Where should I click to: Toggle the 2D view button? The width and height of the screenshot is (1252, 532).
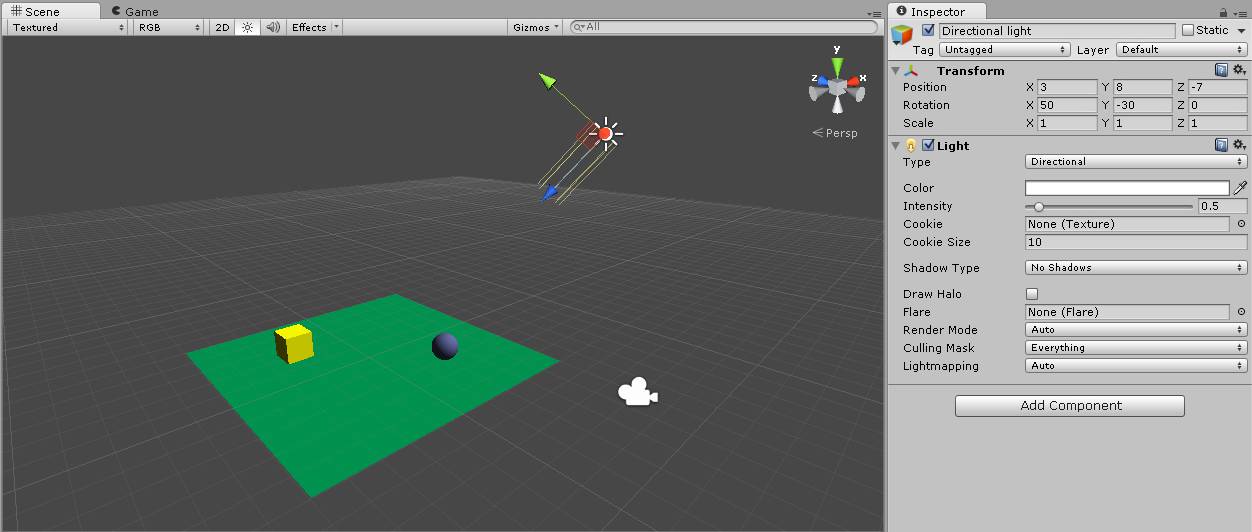[x=222, y=27]
